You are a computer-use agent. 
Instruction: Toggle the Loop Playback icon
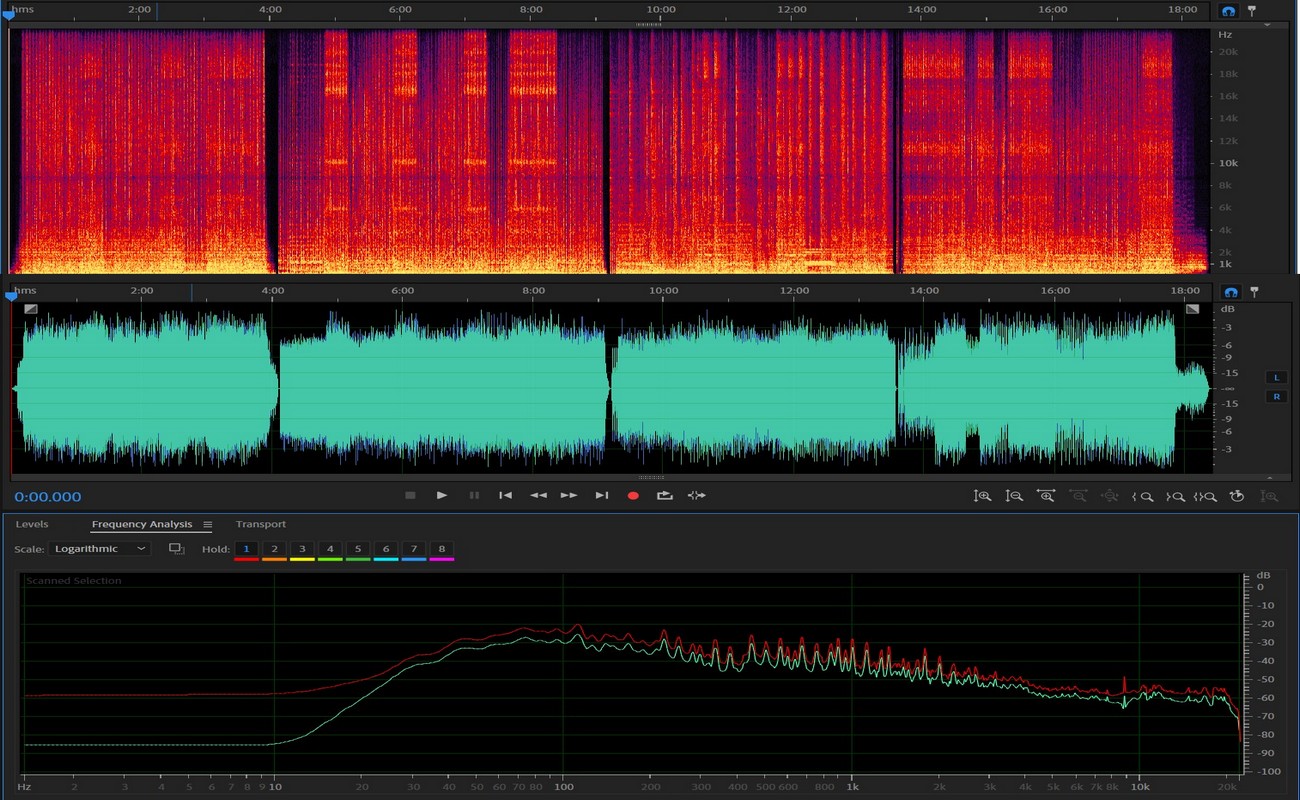(664, 496)
